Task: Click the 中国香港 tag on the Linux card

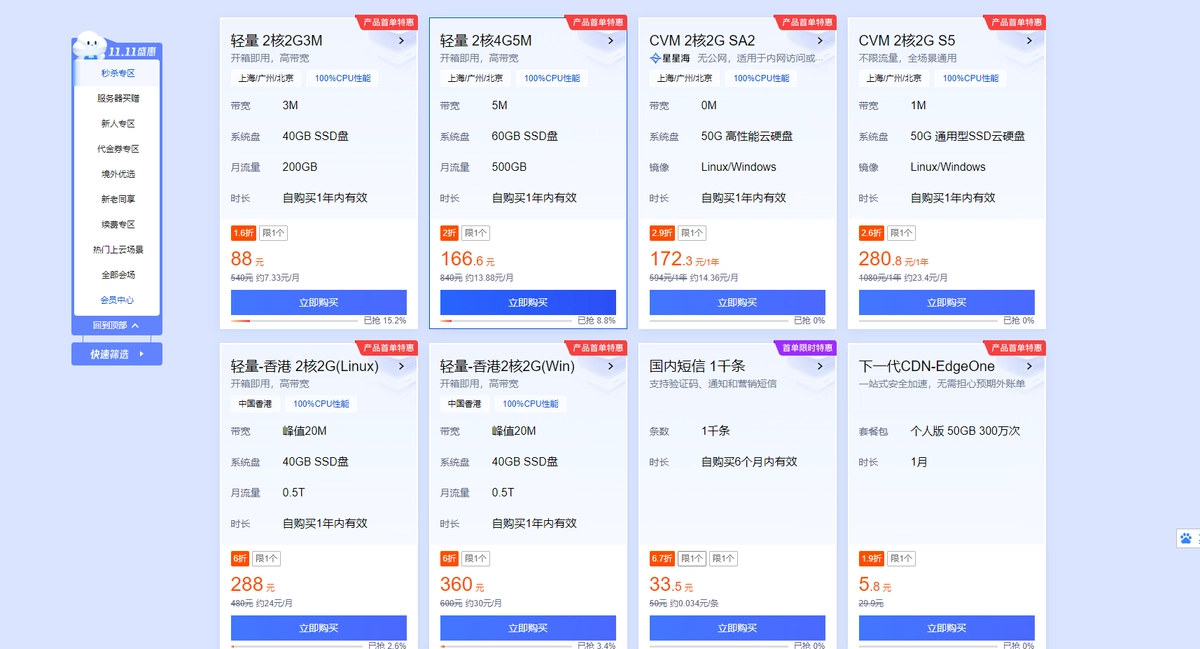Action: point(254,404)
